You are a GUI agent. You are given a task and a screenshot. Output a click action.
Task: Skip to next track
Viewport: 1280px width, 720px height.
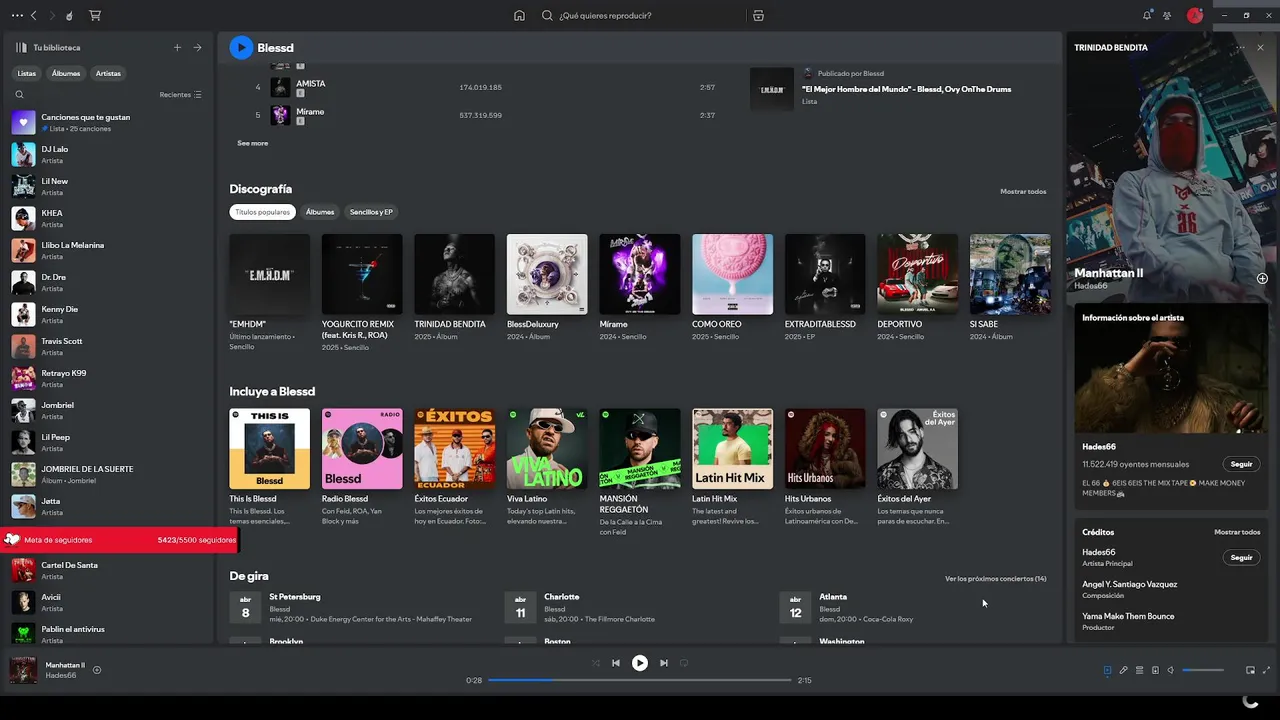coord(664,663)
